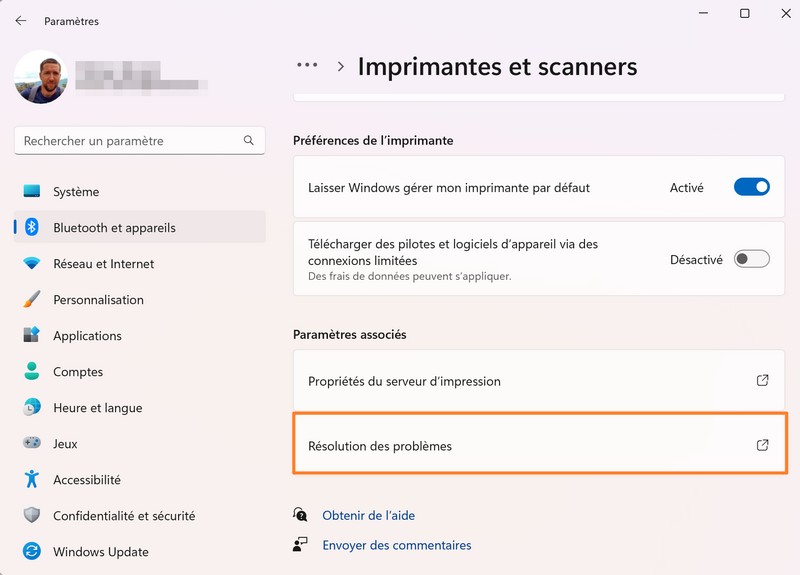800x575 pixels.
Task: Open Applications settings section
Action: (87, 336)
